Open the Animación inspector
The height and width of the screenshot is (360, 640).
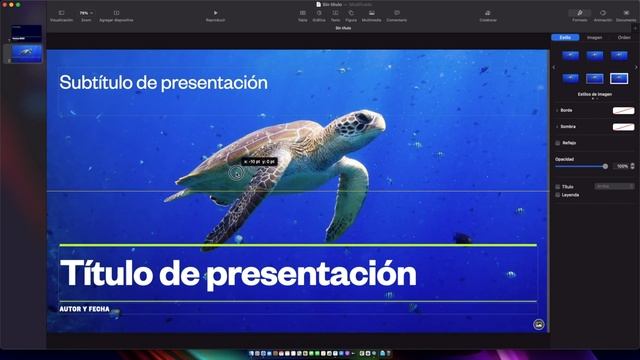coord(603,16)
